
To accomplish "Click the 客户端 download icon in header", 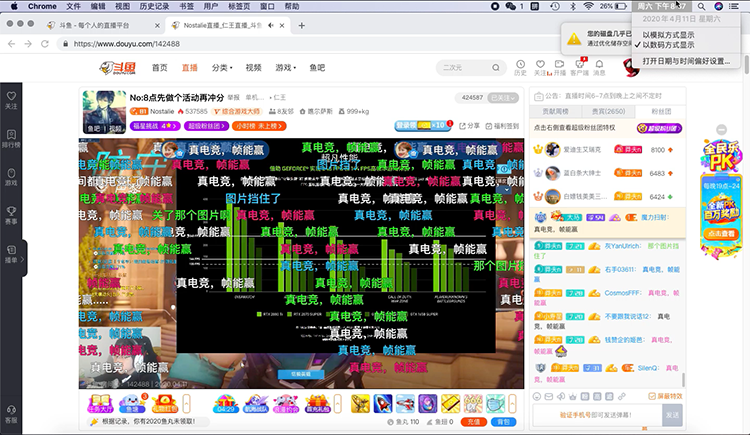I will pos(580,67).
